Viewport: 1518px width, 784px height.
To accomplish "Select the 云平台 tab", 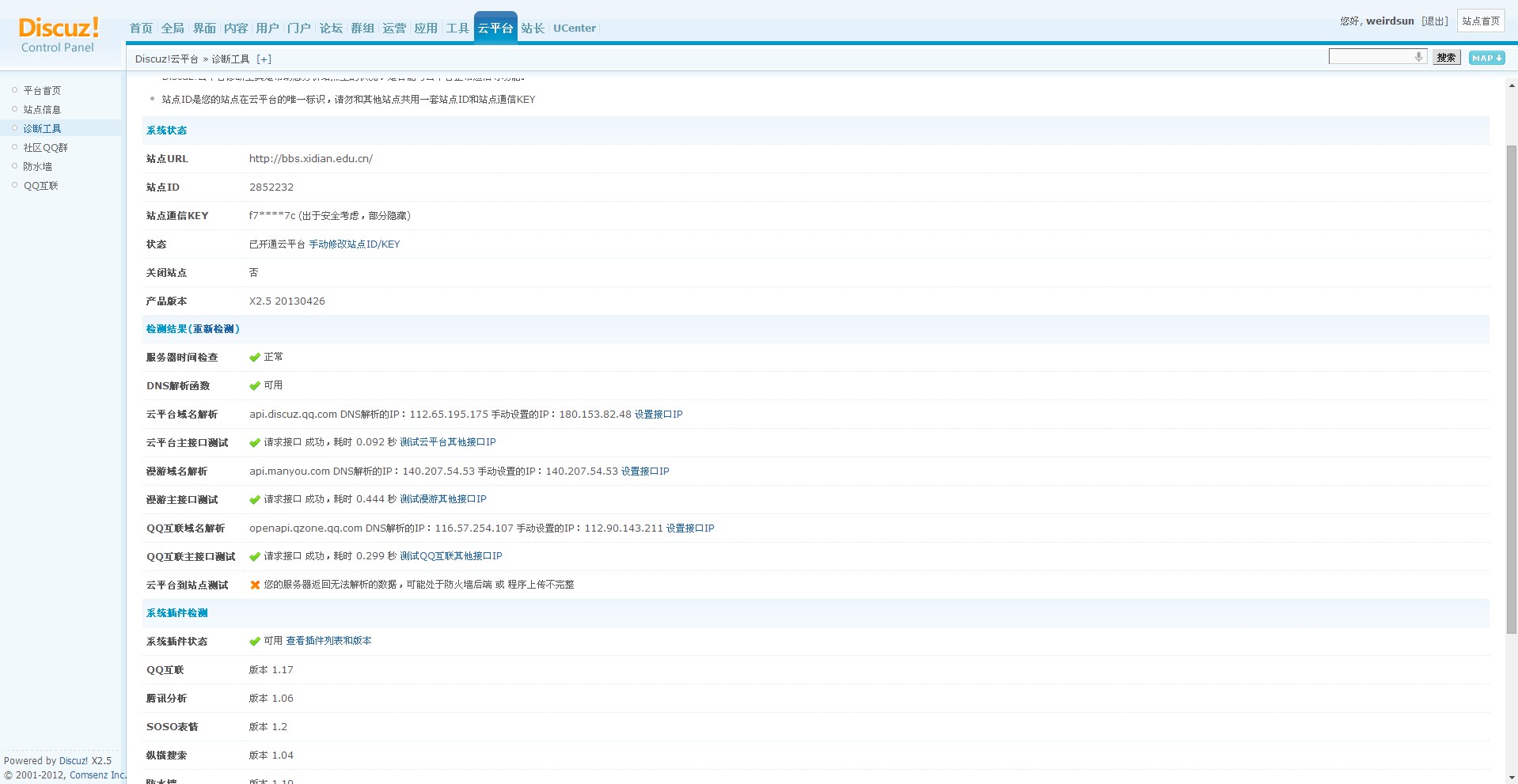I will 495,28.
